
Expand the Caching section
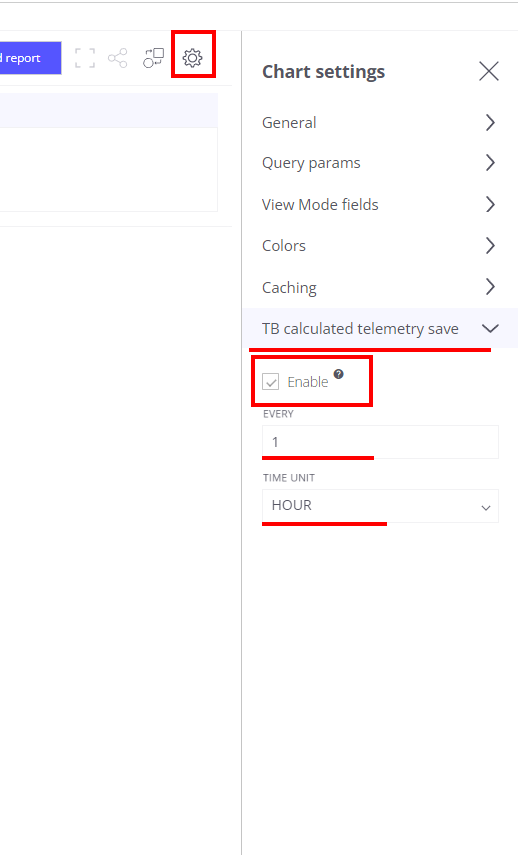pos(380,287)
